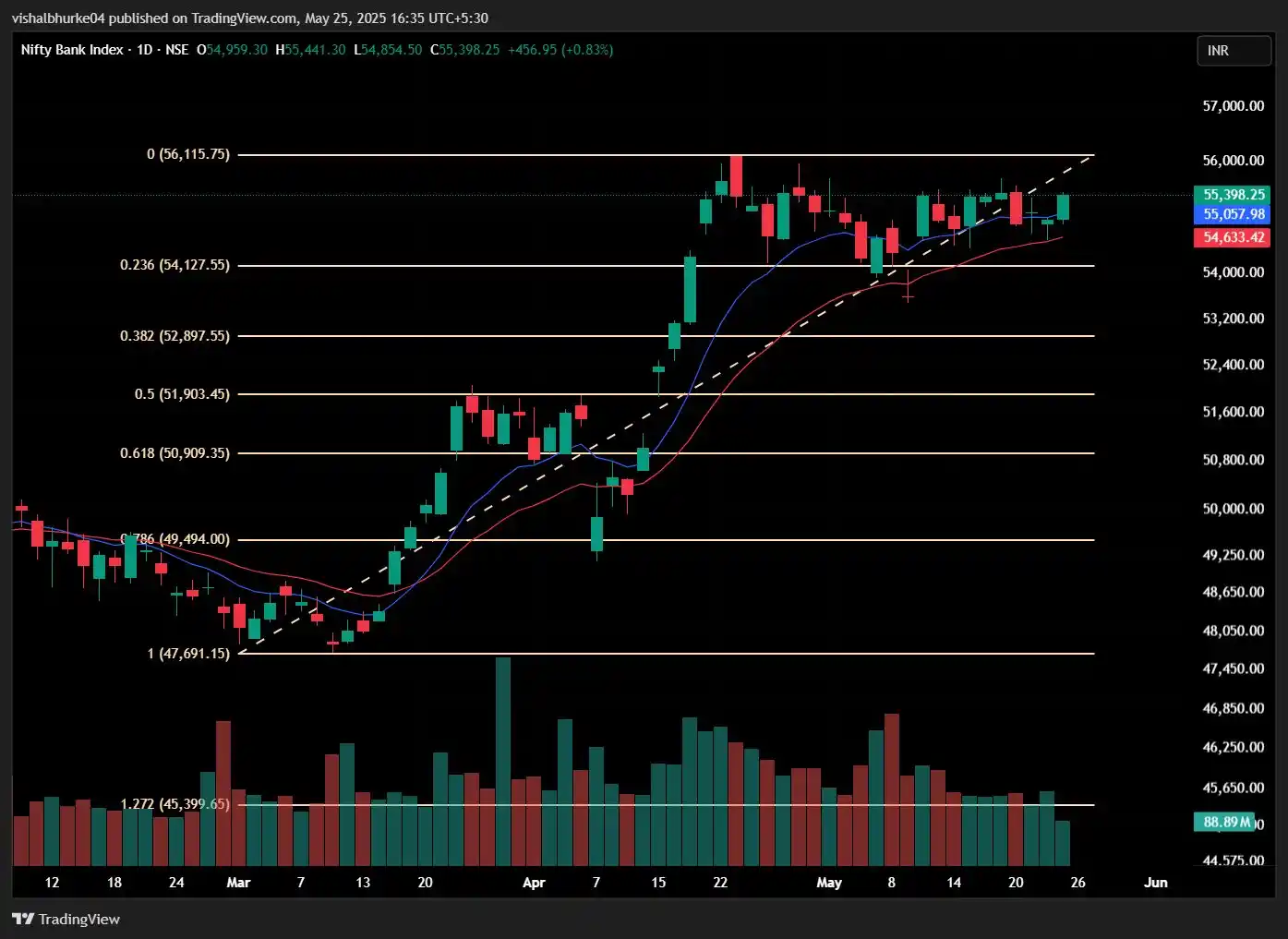Click the 57,000.00 price axis label
Image resolution: width=1288 pixels, height=939 pixels.
click(1233, 106)
